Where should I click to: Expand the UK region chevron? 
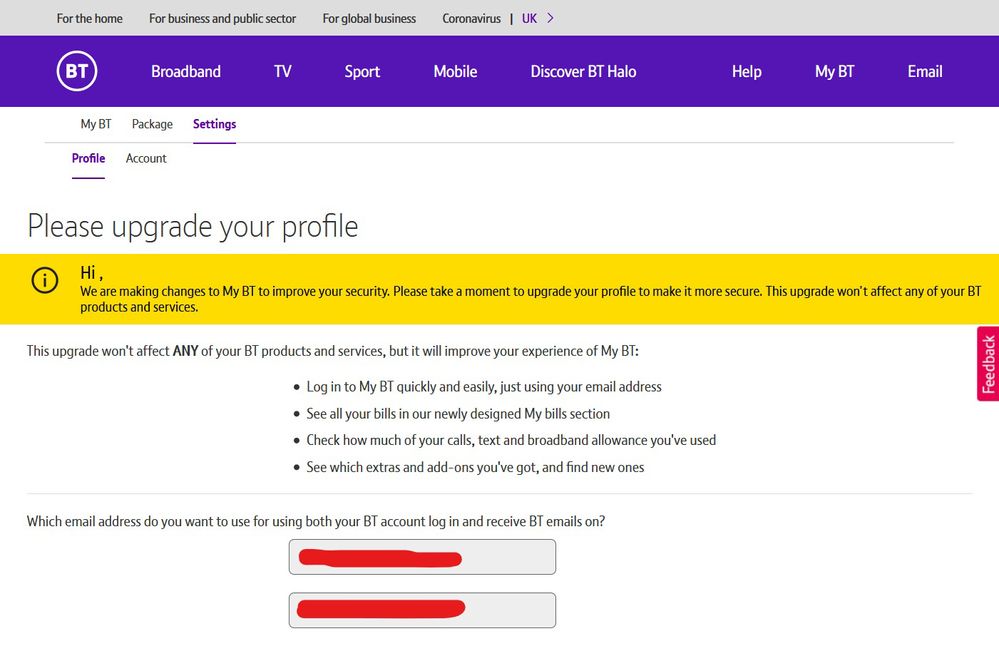coord(551,18)
